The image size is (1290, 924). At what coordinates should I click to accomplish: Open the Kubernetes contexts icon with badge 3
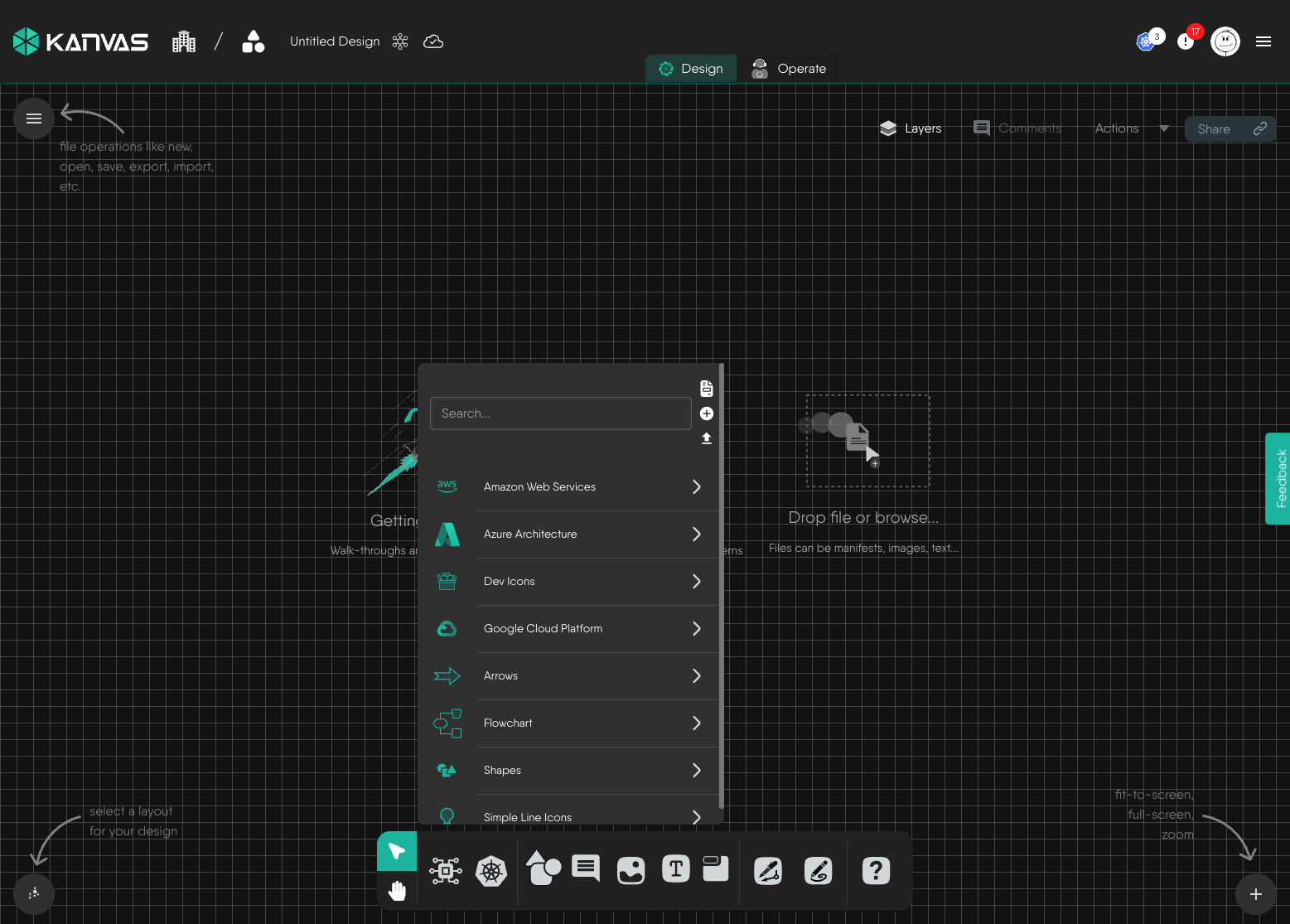1147,41
